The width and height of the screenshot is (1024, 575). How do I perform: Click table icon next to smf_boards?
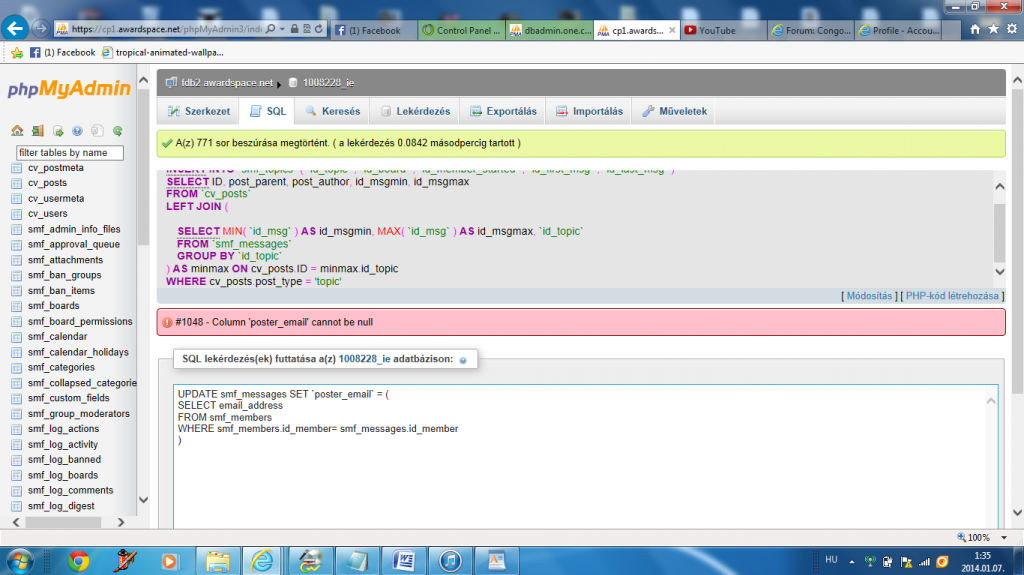[17, 306]
